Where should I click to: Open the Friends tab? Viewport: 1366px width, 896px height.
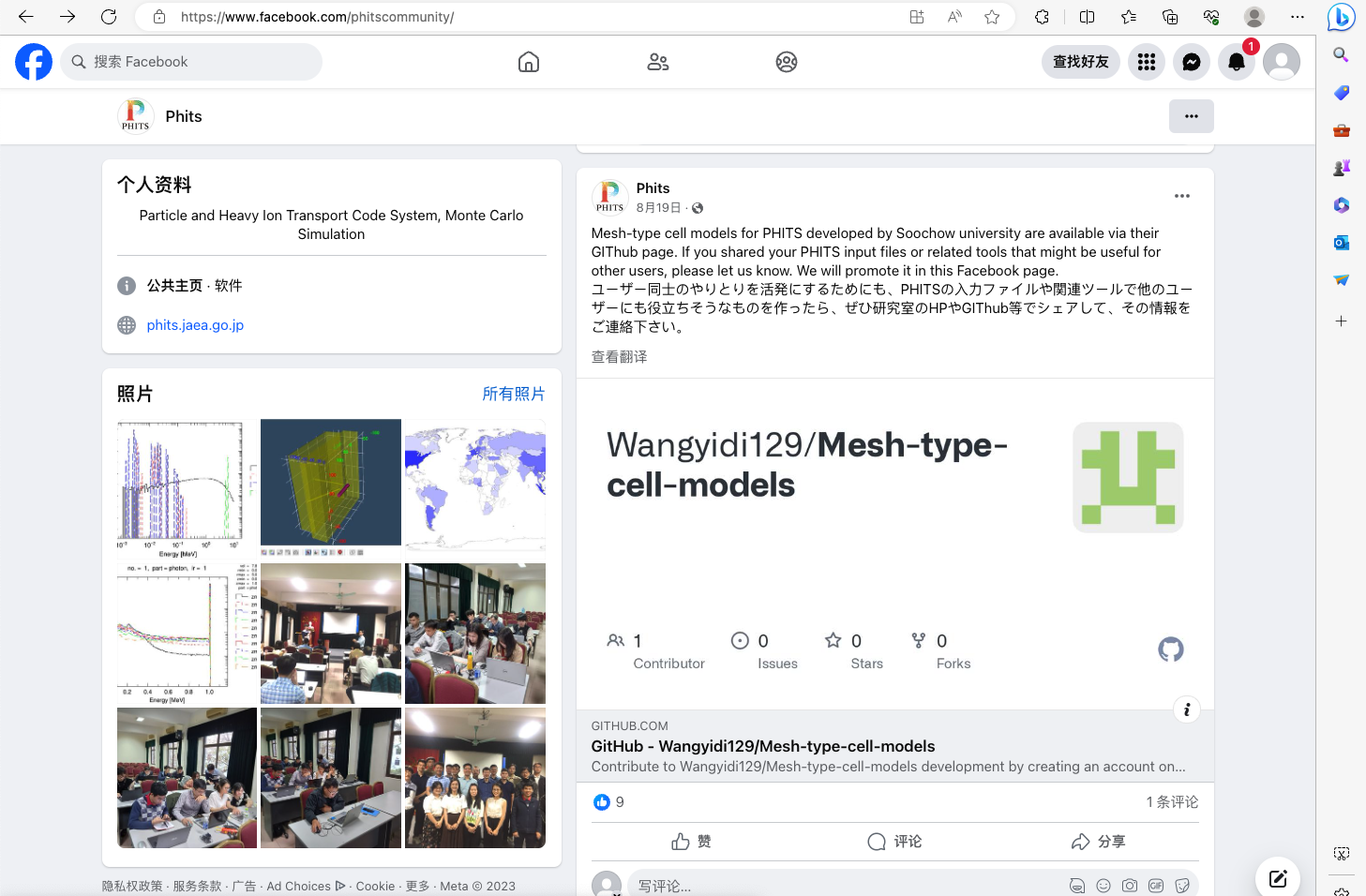pyautogui.click(x=657, y=62)
